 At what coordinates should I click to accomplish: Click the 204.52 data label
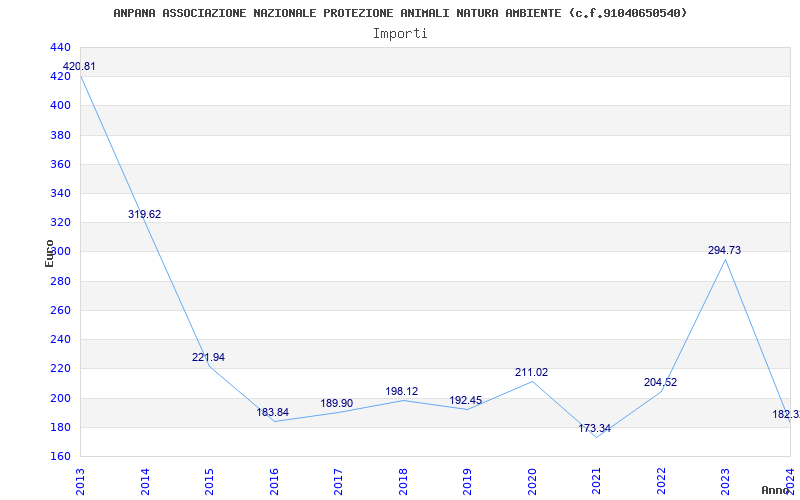click(660, 382)
